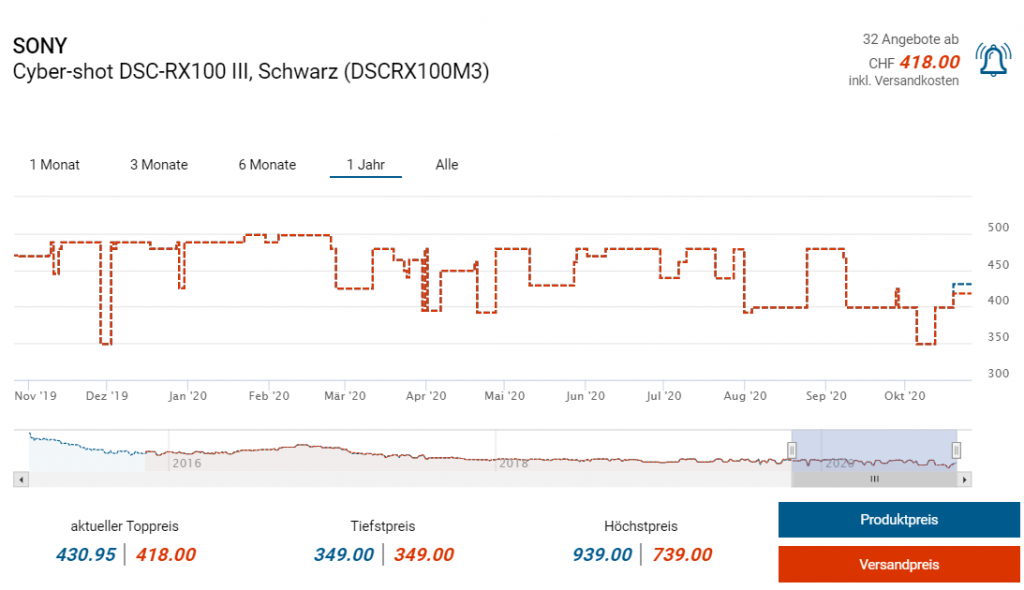Click the Höchstpreis value 939.00
The height and width of the screenshot is (590, 1024).
602,555
